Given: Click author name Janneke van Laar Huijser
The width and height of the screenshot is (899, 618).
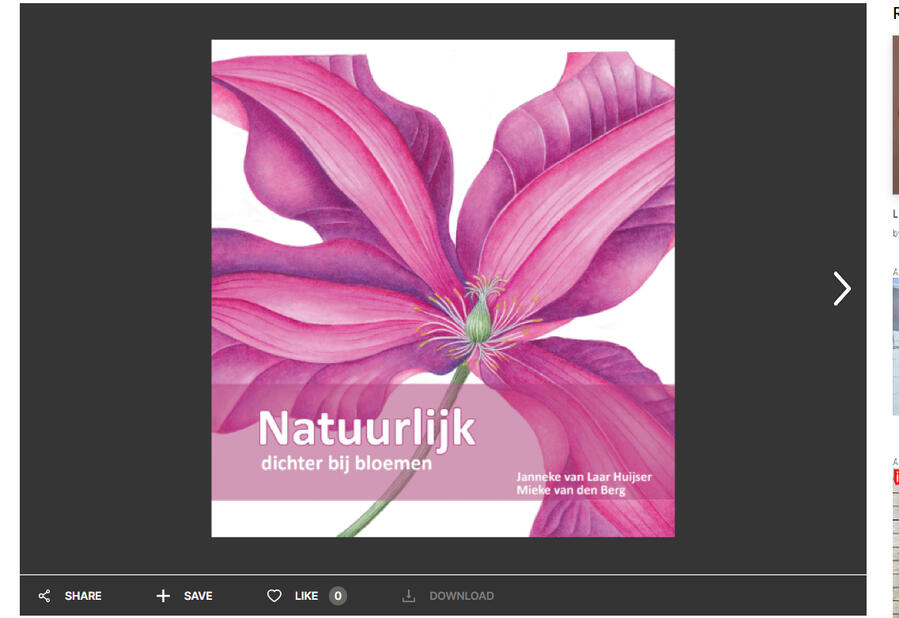Looking at the screenshot, I should pos(583,477).
